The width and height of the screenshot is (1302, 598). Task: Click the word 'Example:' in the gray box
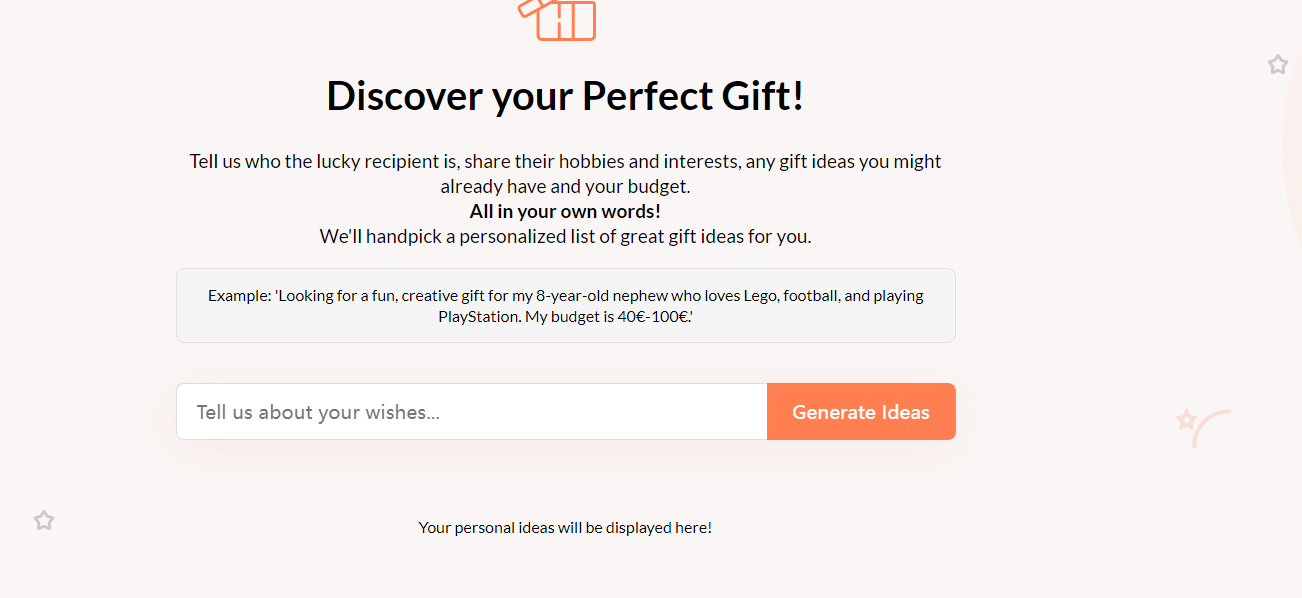pos(240,296)
